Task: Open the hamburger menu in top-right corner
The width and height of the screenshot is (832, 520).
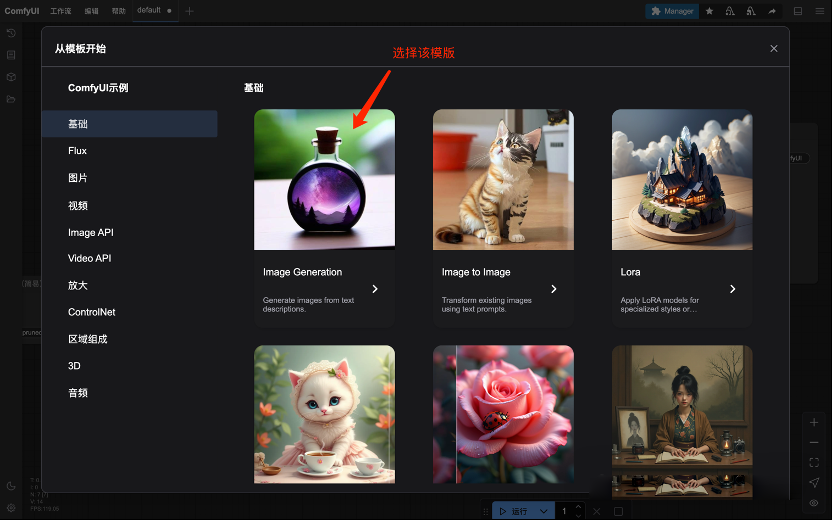Action: coord(820,11)
